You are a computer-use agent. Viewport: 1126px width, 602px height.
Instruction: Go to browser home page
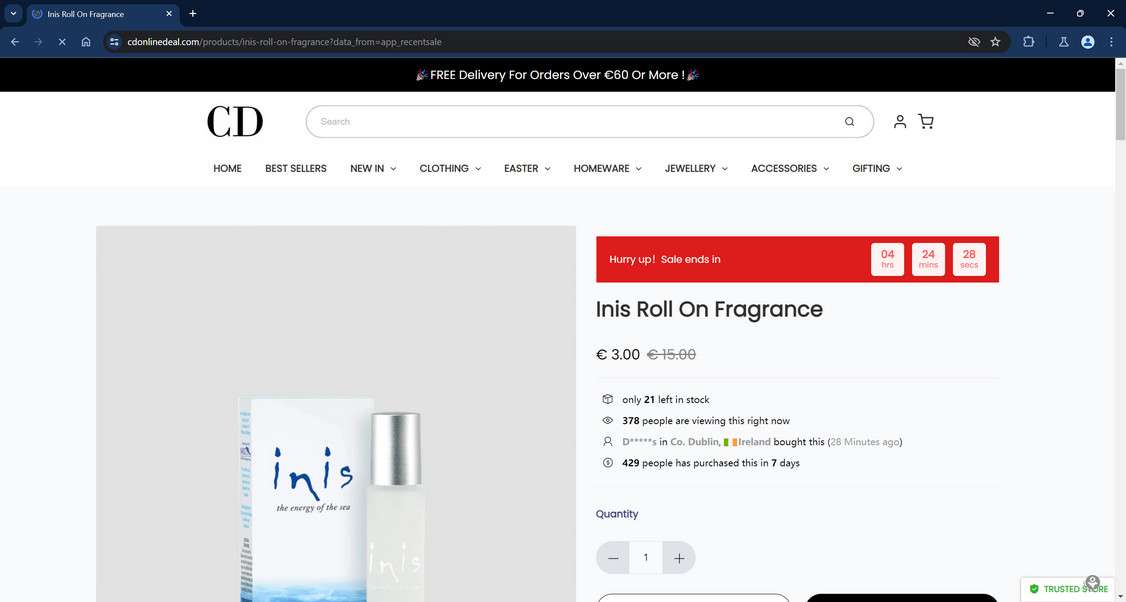(x=85, y=42)
